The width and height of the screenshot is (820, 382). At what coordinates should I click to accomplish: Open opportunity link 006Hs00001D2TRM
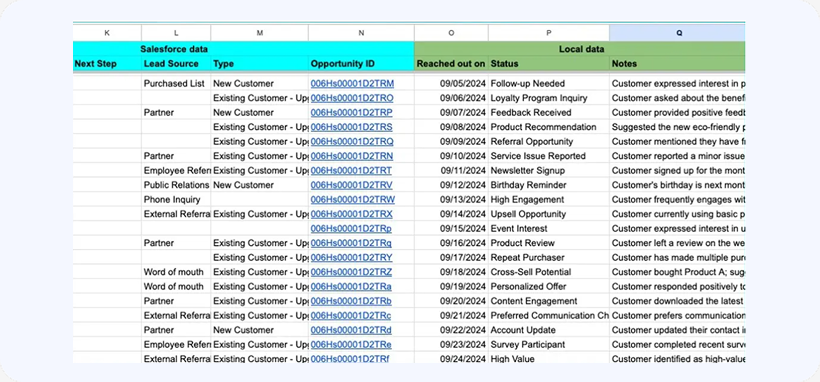352,83
